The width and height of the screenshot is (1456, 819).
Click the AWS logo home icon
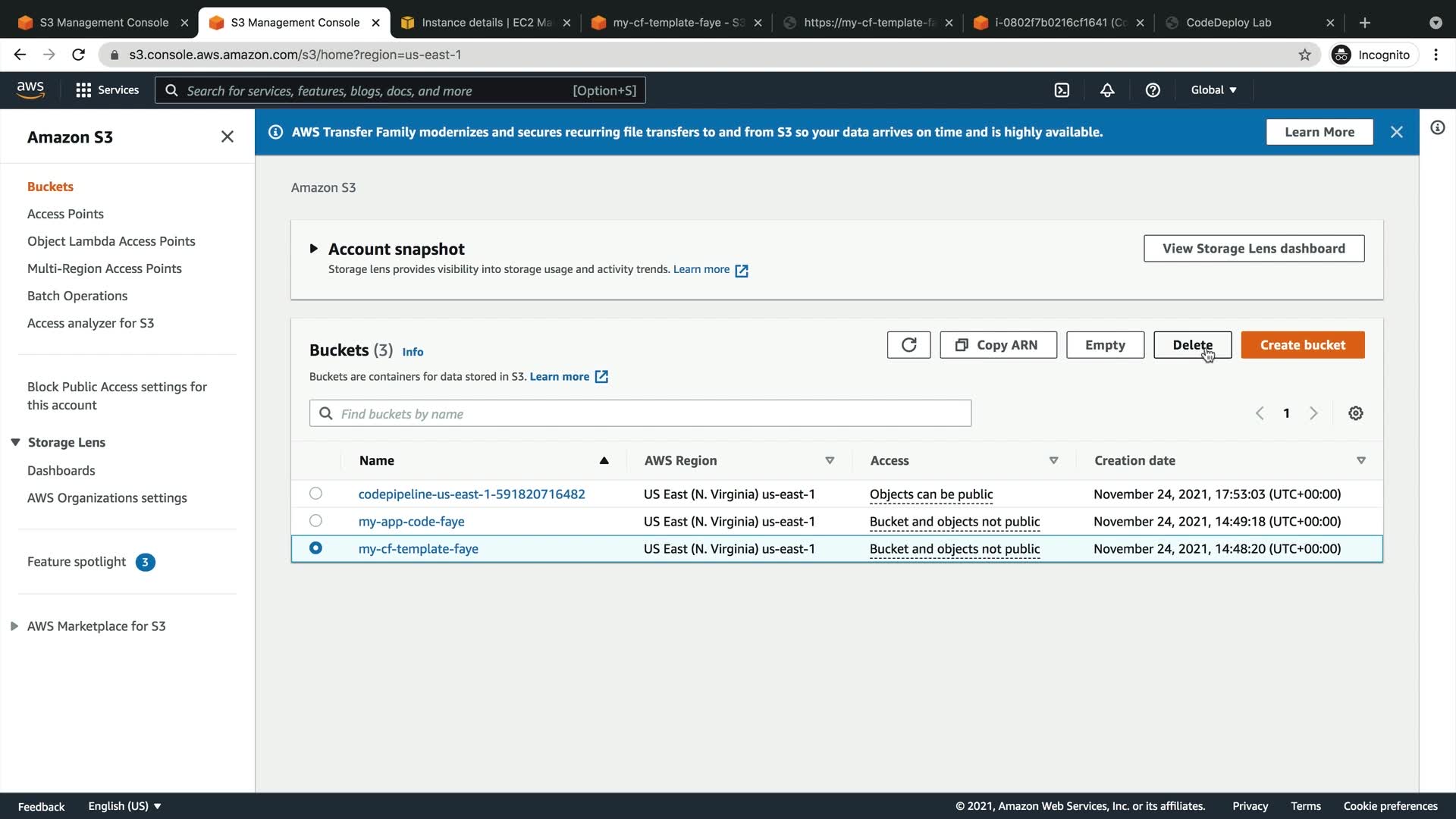[x=30, y=89]
